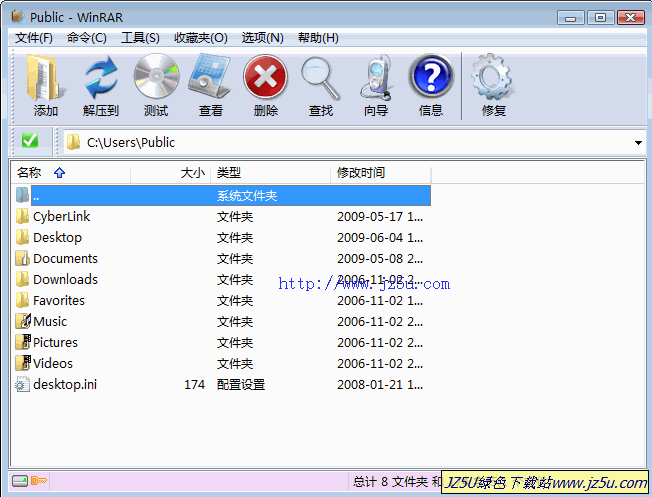Open the 工具(S) menu
The height and width of the screenshot is (497, 652).
click(140, 38)
